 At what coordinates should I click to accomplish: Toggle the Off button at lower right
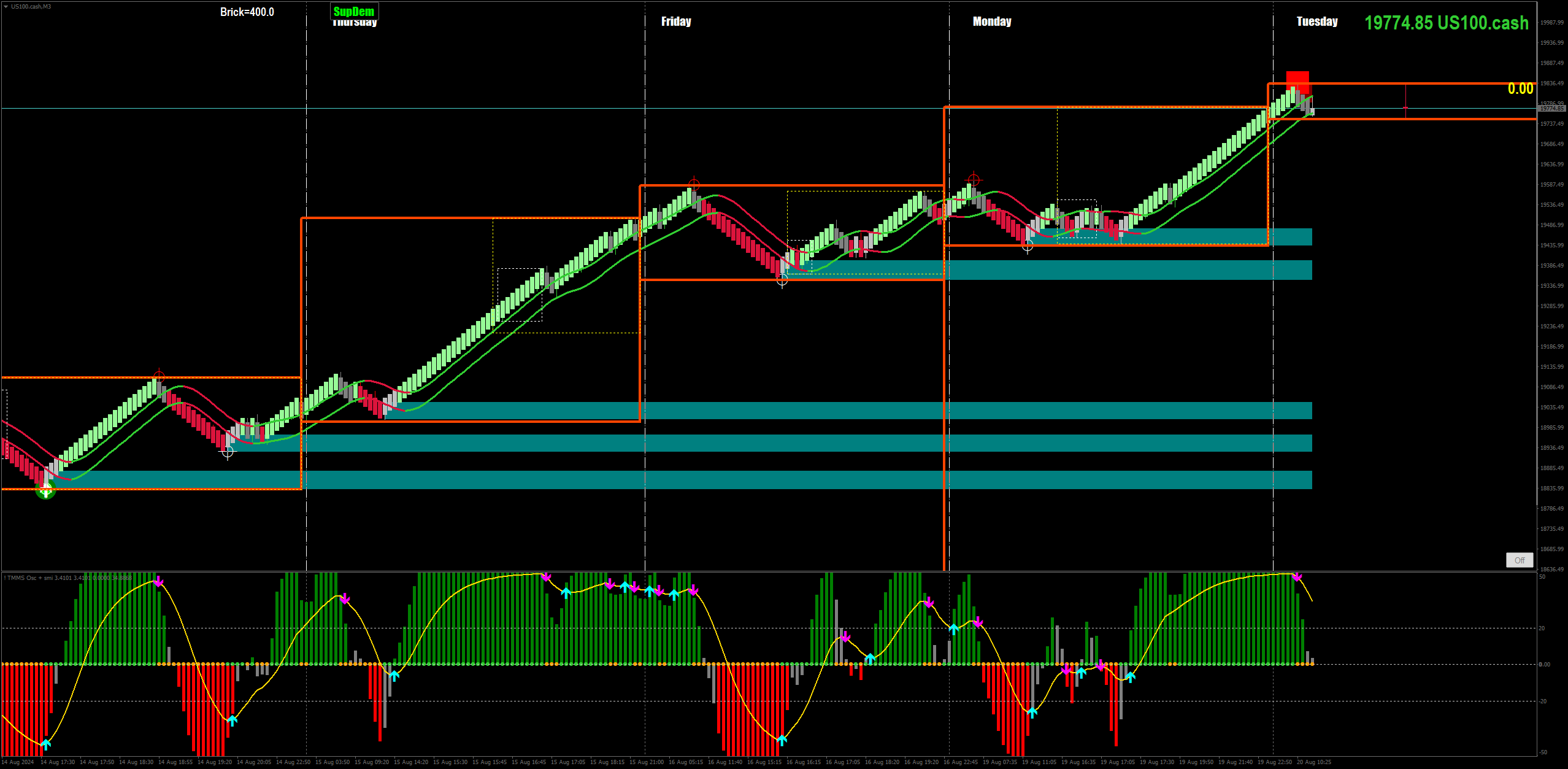tap(1519, 560)
